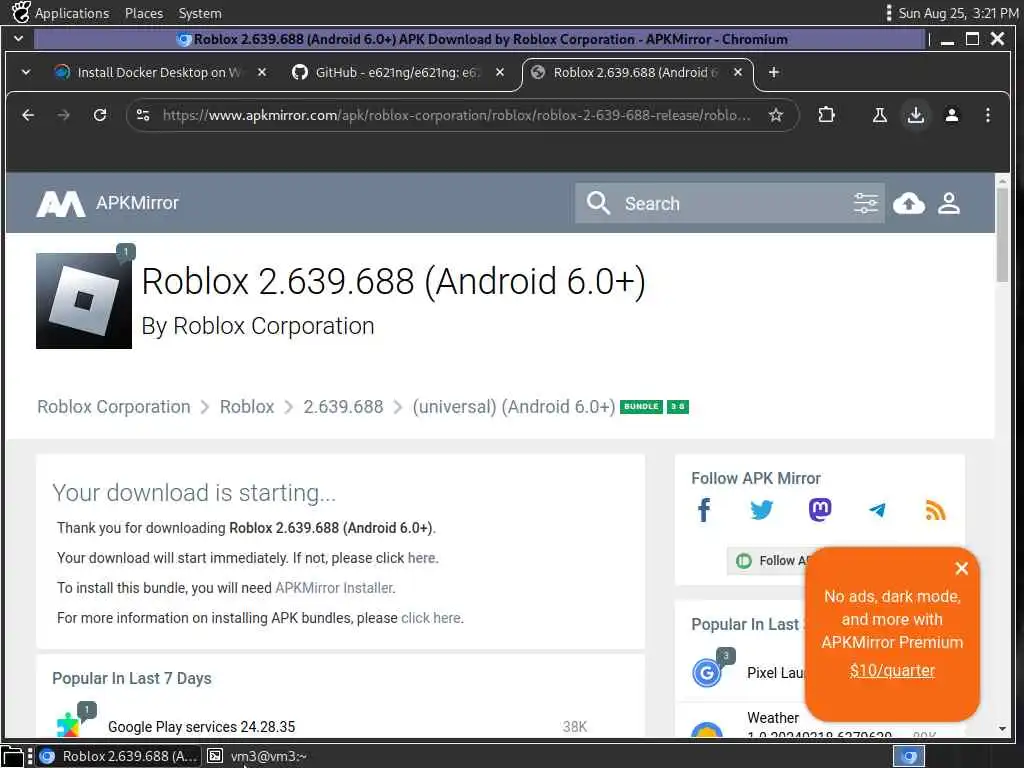Click the address bar URL
This screenshot has width=1024, height=768.
pos(456,116)
